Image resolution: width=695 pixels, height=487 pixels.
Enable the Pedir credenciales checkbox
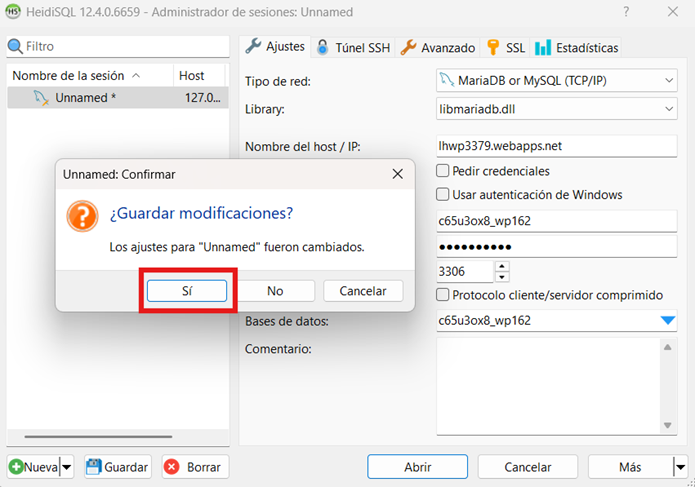442,171
